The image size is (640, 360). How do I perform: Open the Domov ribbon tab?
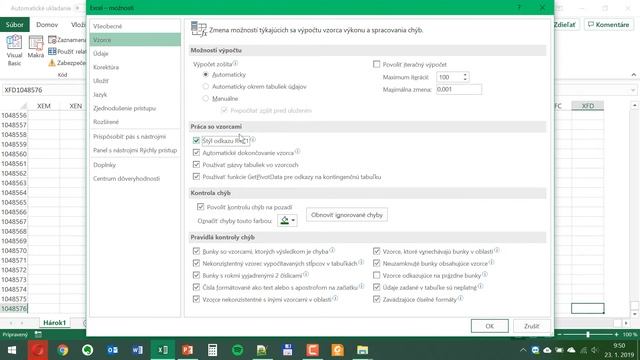tap(47, 24)
